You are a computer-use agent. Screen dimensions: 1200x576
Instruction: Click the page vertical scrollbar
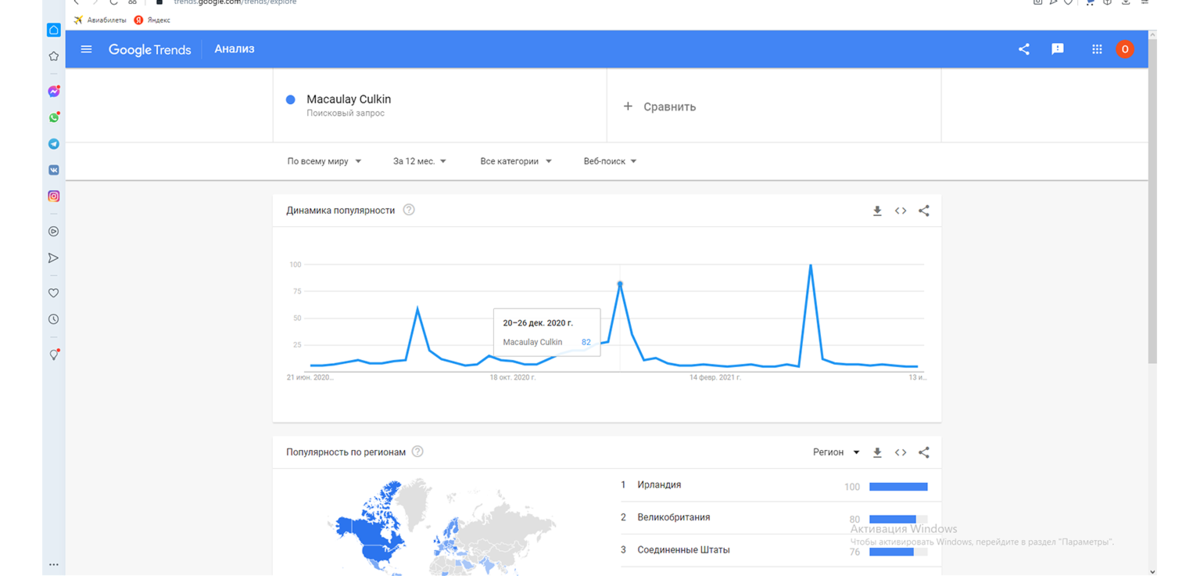click(x=1153, y=200)
